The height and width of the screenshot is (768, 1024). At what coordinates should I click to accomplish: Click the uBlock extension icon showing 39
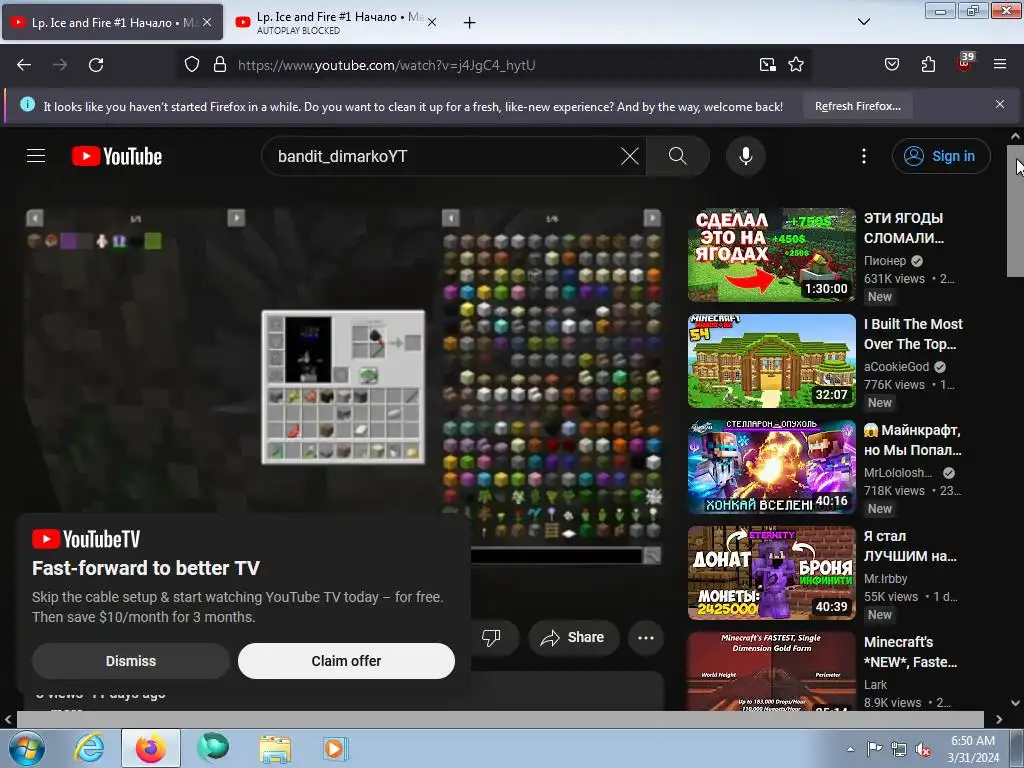coord(965,63)
